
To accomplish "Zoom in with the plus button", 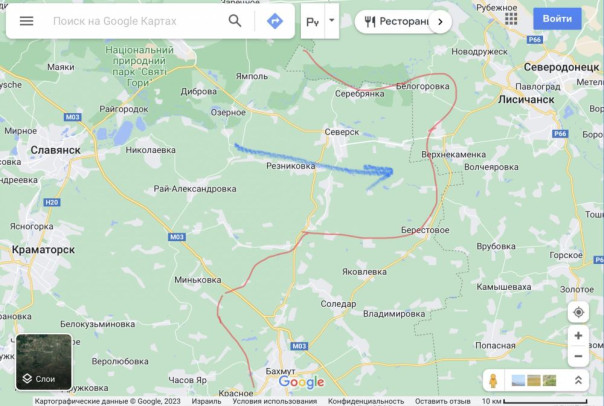I will click(x=578, y=336).
